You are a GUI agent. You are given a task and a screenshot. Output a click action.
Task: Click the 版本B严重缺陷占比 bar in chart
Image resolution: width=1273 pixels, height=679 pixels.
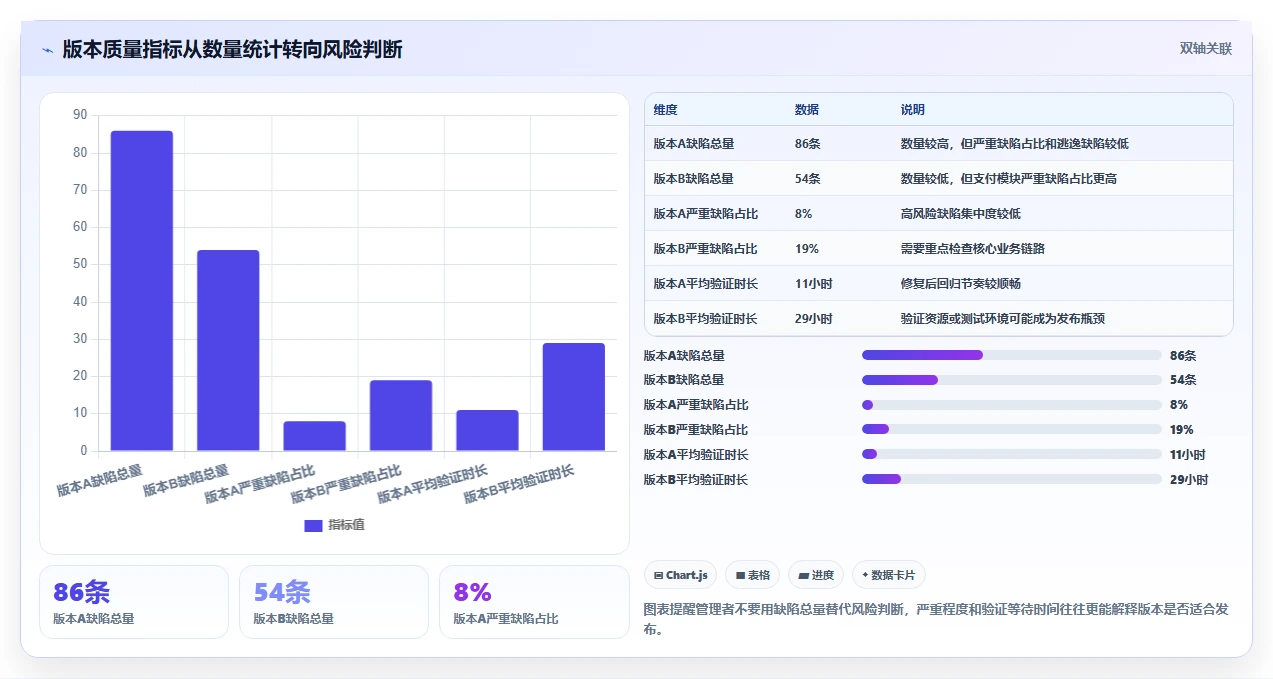point(401,415)
